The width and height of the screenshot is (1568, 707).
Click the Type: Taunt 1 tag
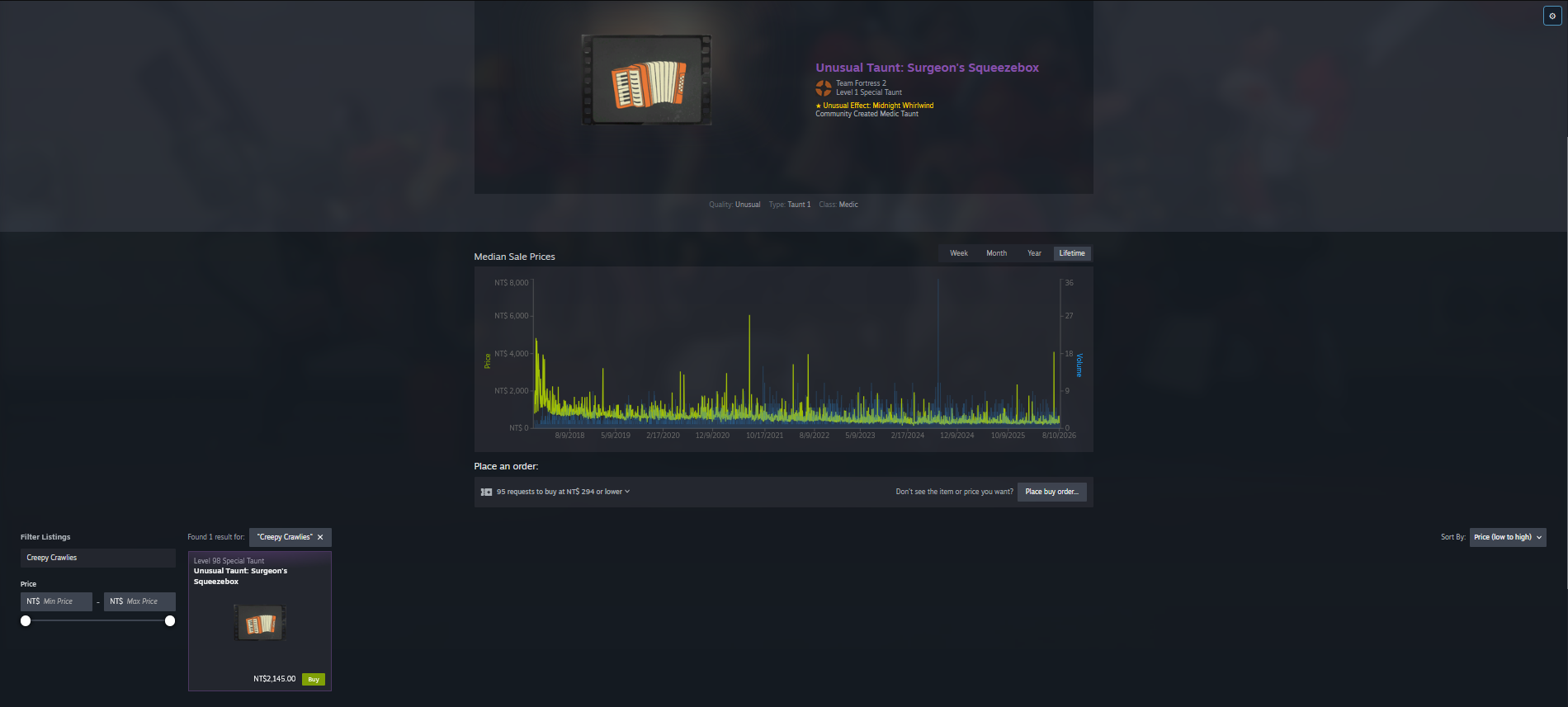[x=790, y=205]
